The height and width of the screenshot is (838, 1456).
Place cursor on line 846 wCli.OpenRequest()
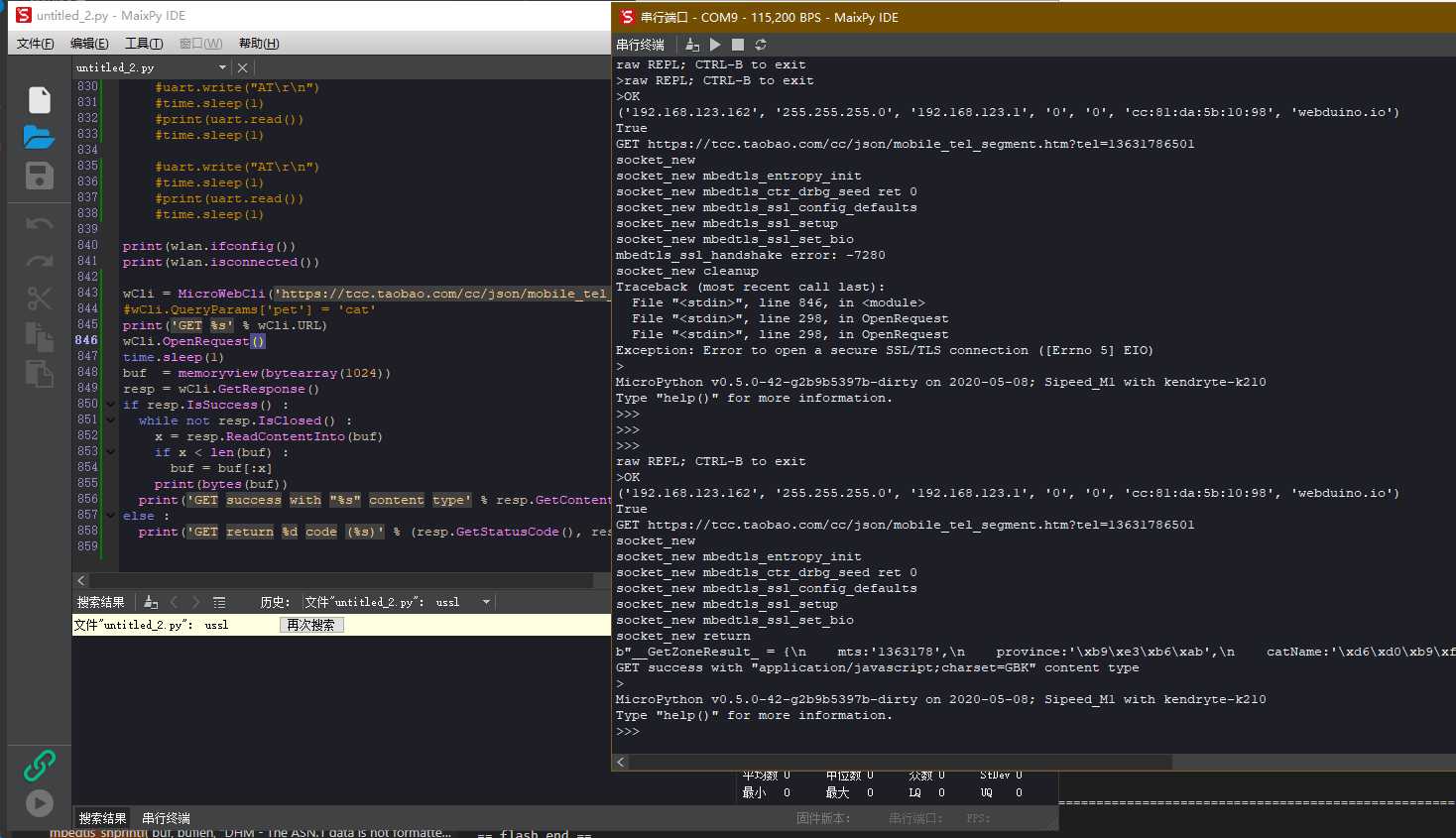pos(193,341)
